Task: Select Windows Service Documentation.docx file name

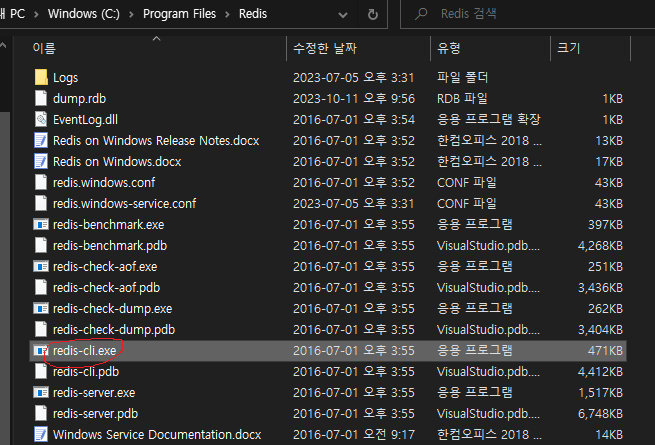Action: click(x=157, y=435)
